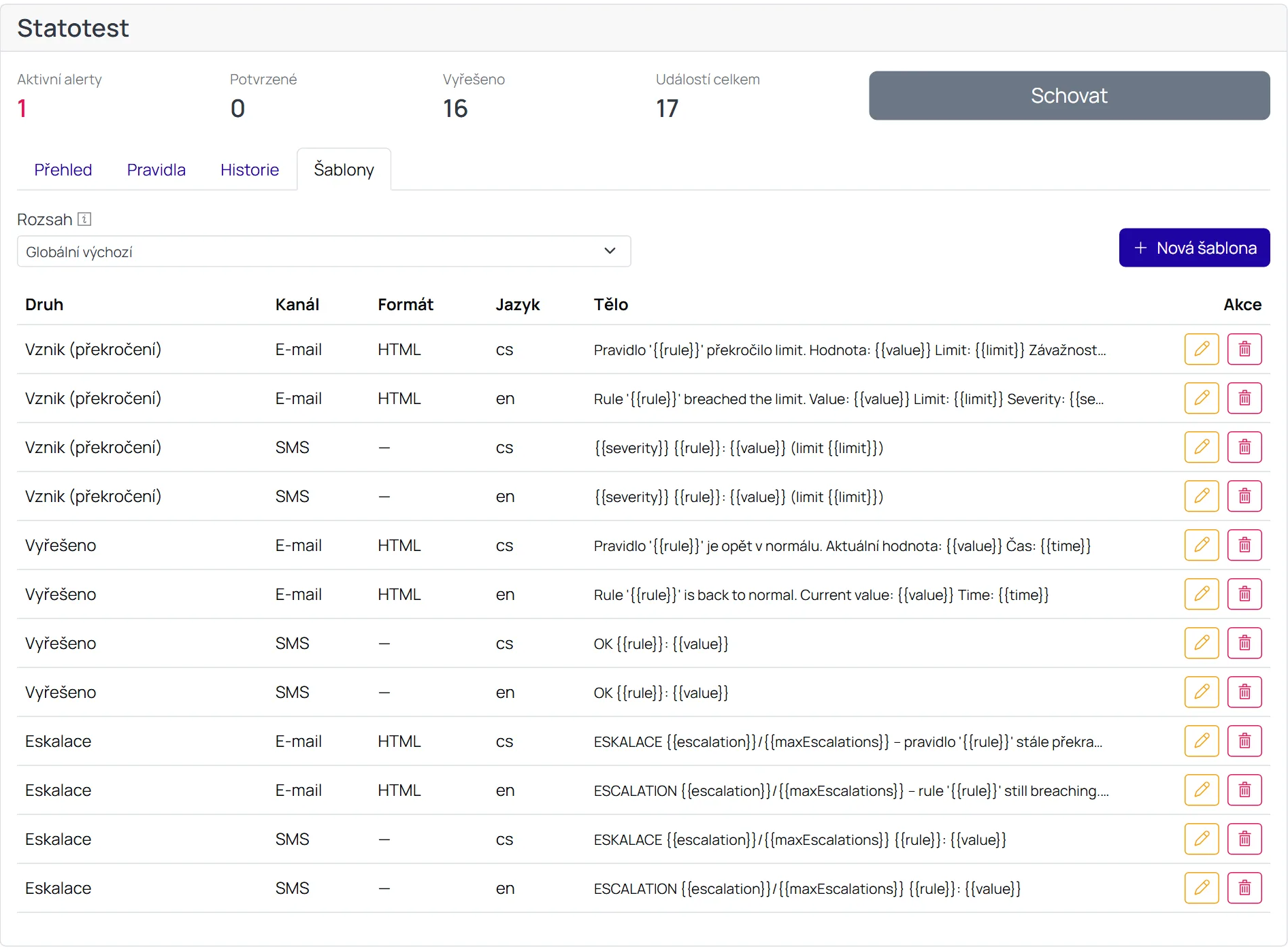Delete the Vyřešeno SMS en template
This screenshot has width=1288, height=951.
[1244, 692]
